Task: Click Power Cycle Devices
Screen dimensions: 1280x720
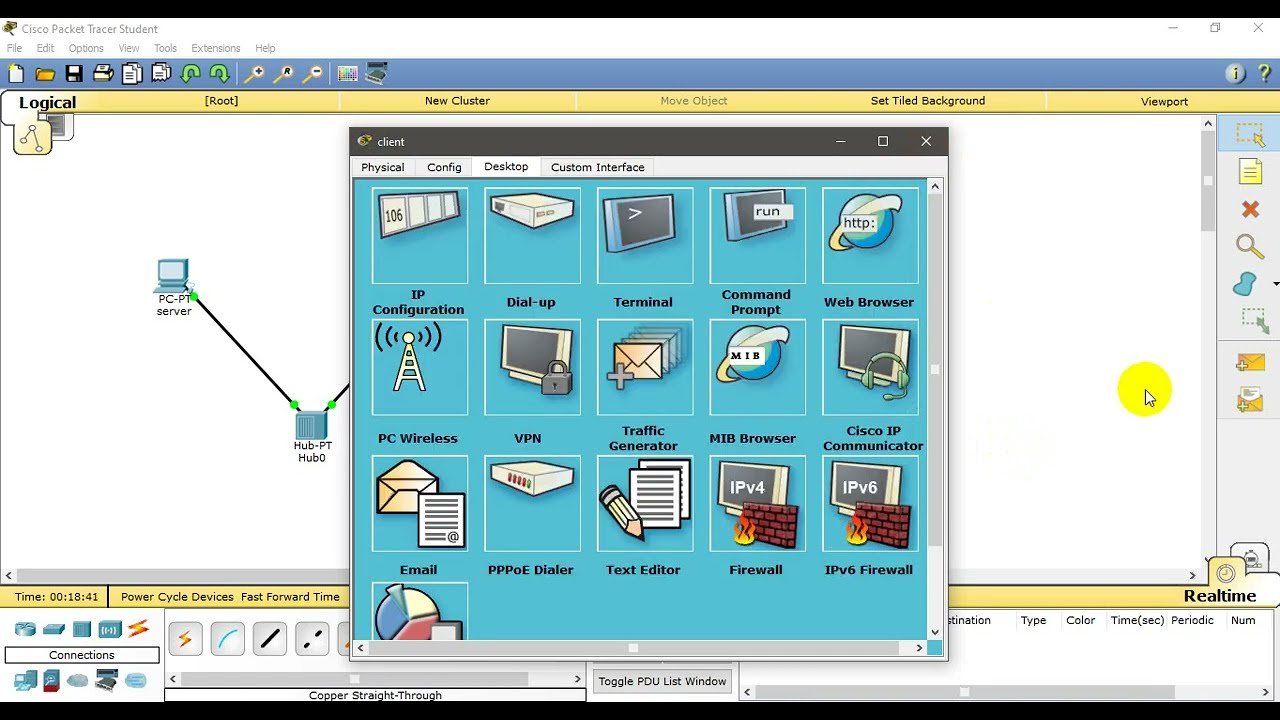Action: 177,596
